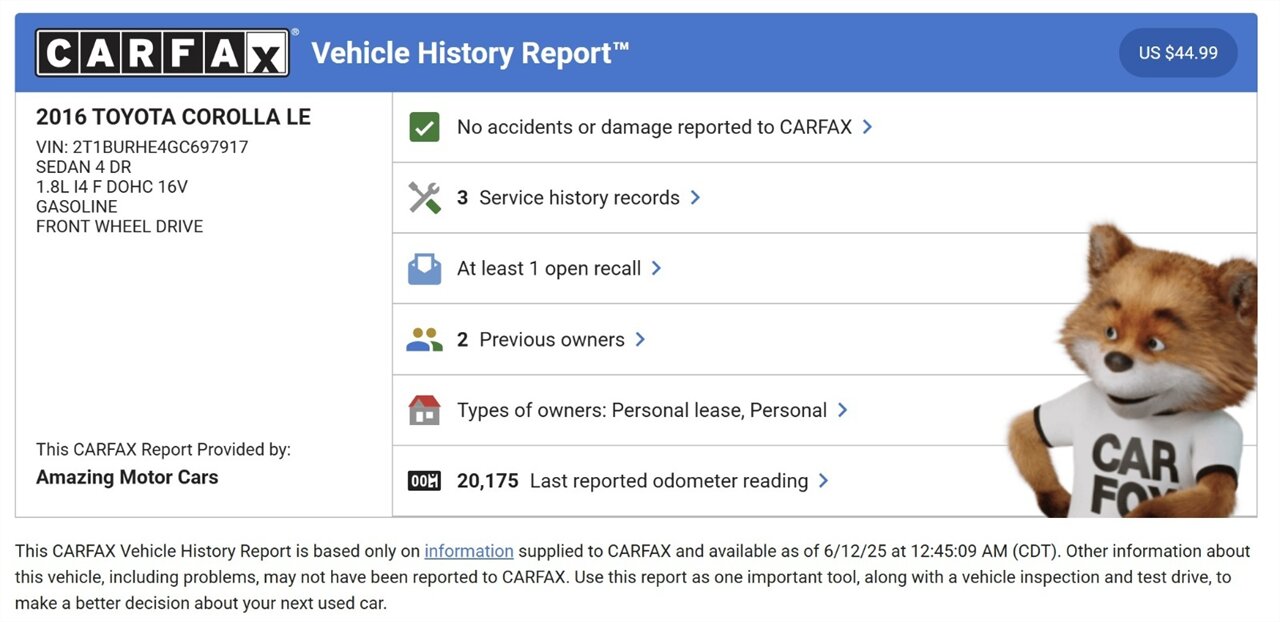The image size is (1280, 622).
Task: Click the wrench and screwdriver service icon
Action: pos(425,198)
